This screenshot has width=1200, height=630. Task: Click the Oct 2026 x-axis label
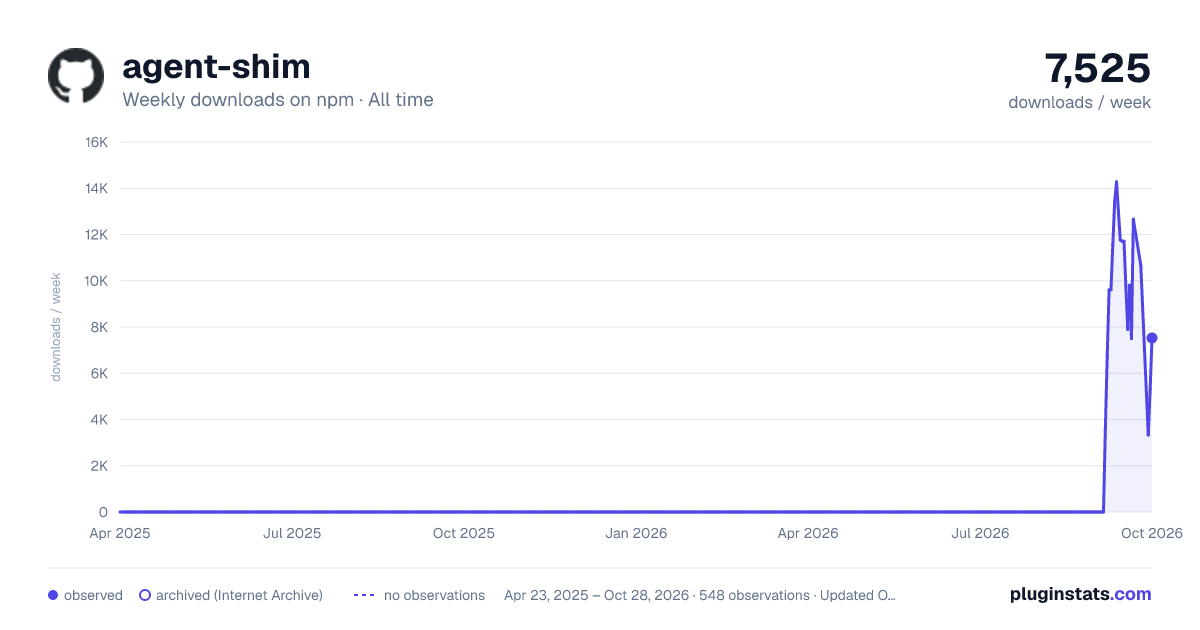(1152, 533)
